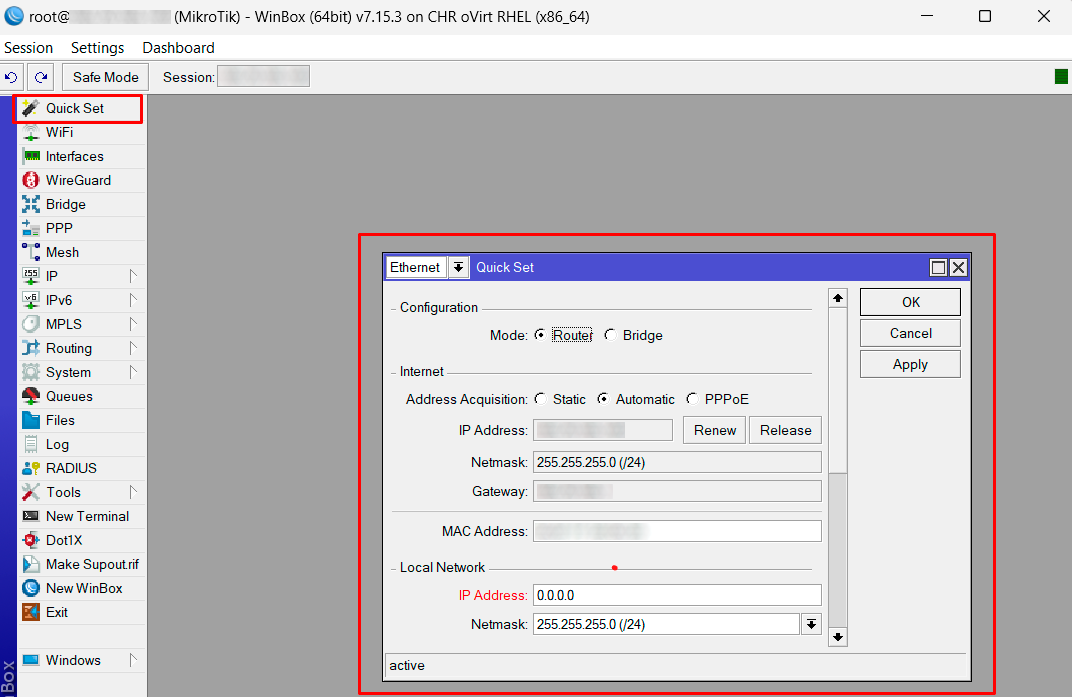Click the Local Network IP Address field
Image resolution: width=1072 pixels, height=697 pixels.
(x=676, y=595)
